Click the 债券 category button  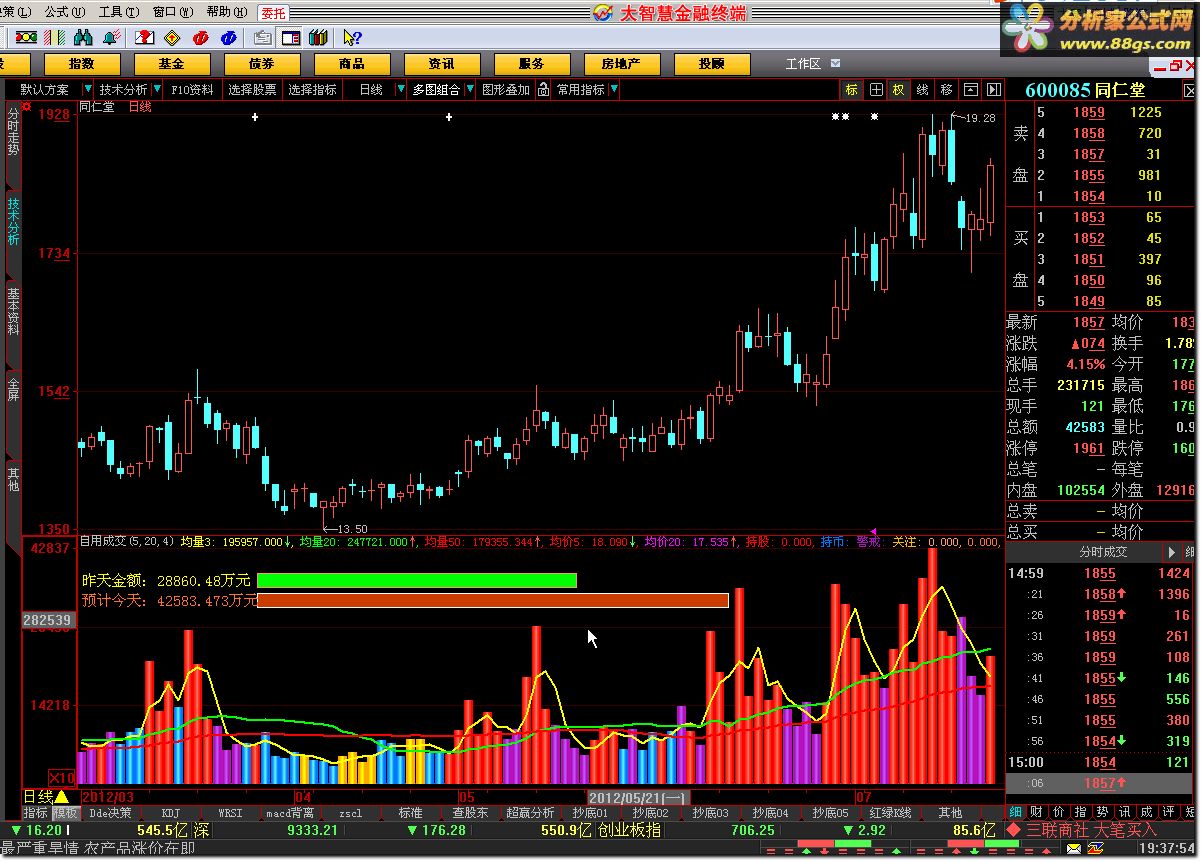click(x=262, y=64)
